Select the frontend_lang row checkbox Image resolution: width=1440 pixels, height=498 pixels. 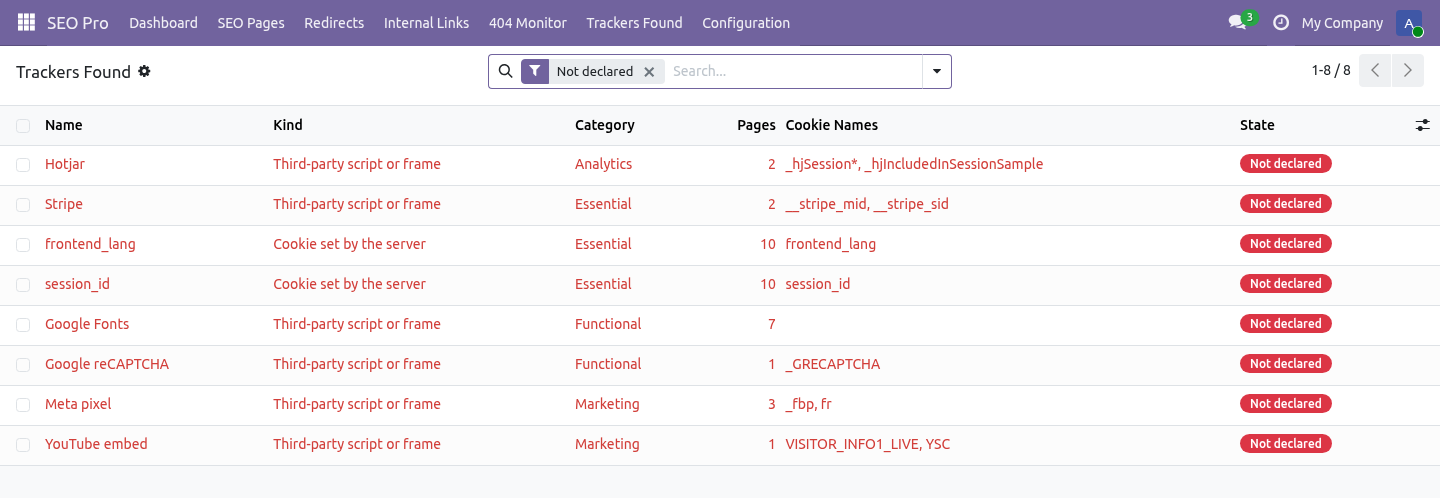coord(23,244)
